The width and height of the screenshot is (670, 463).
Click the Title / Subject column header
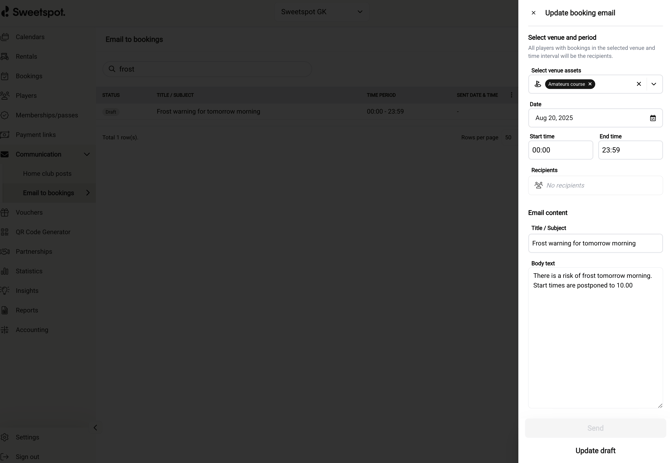[x=175, y=95]
